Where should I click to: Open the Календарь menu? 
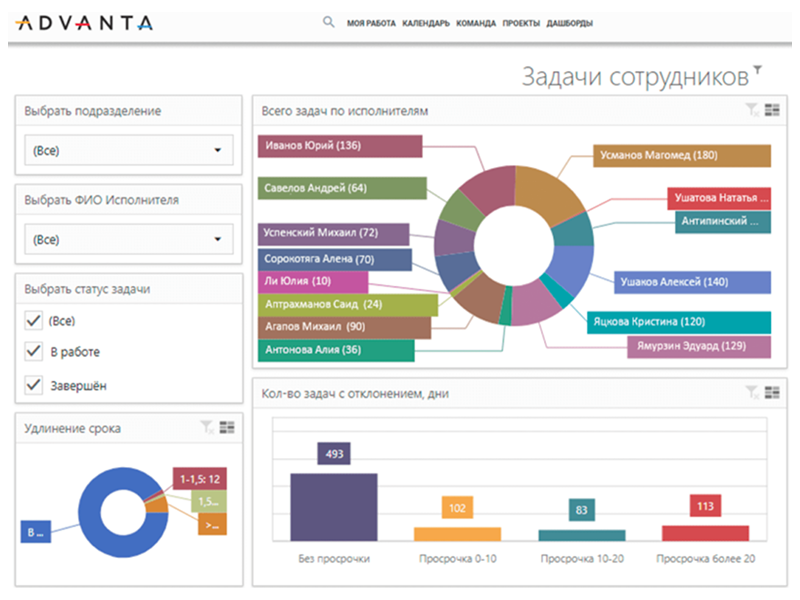pyautogui.click(x=425, y=23)
